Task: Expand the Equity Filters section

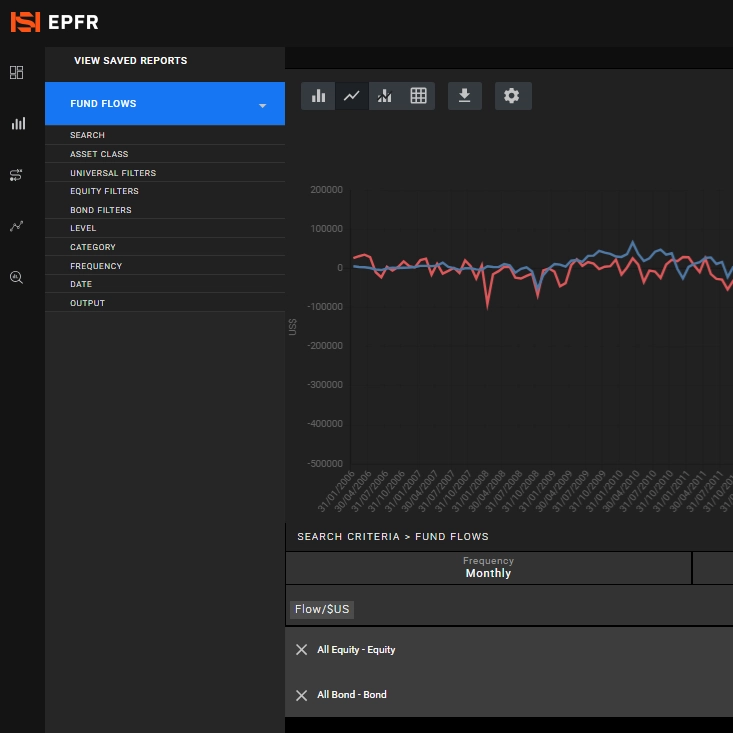Action: pos(104,191)
